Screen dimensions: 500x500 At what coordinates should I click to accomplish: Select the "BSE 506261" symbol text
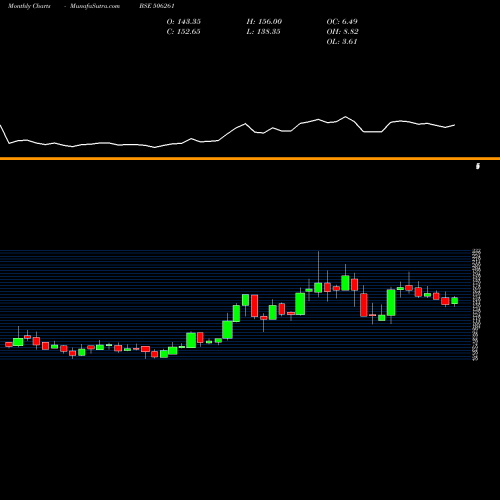157,6
